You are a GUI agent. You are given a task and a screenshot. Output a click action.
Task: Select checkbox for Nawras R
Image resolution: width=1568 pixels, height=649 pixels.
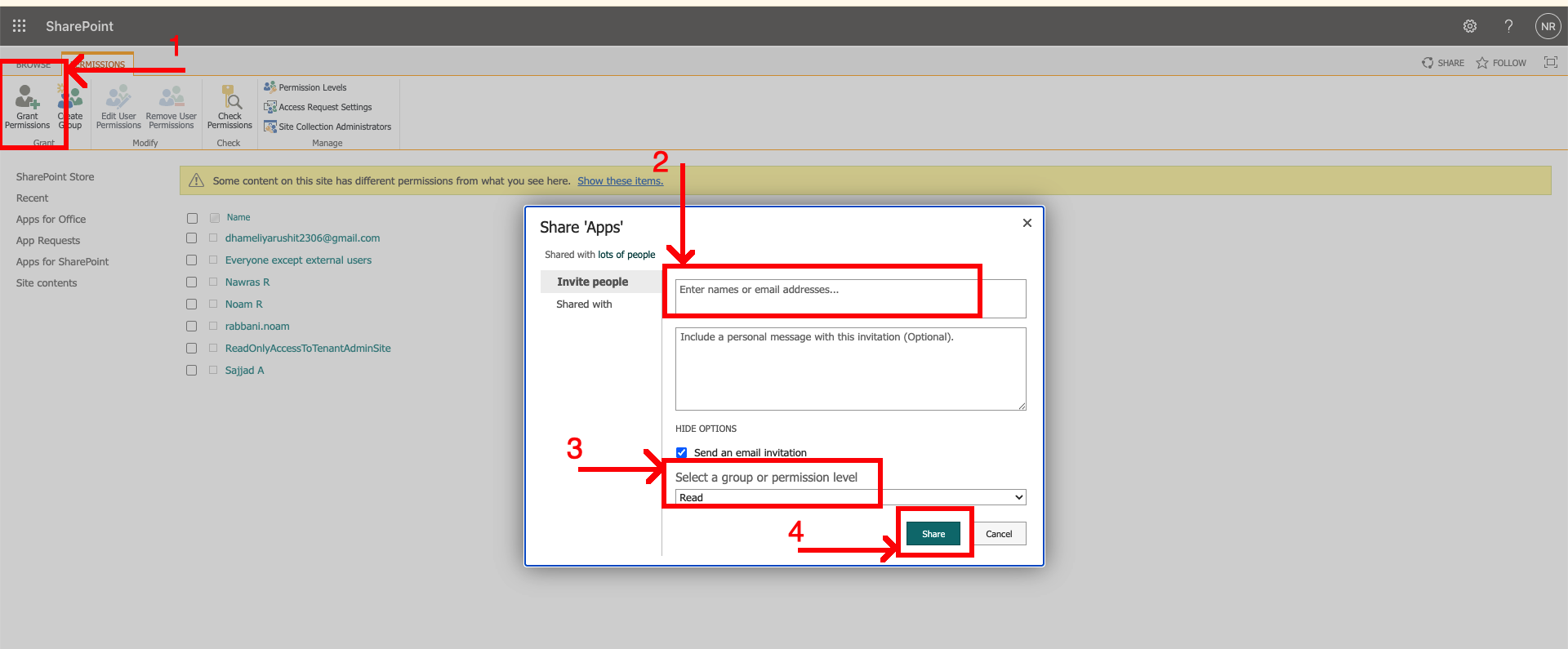coord(192,282)
